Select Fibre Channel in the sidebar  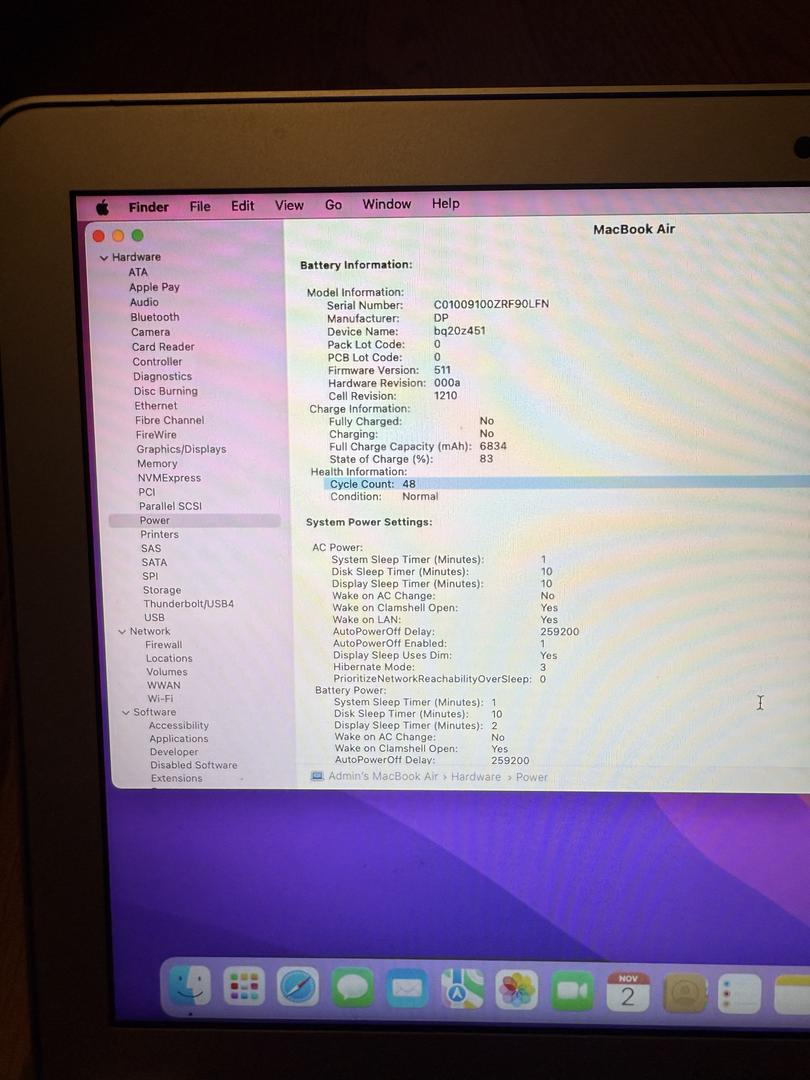(x=169, y=419)
